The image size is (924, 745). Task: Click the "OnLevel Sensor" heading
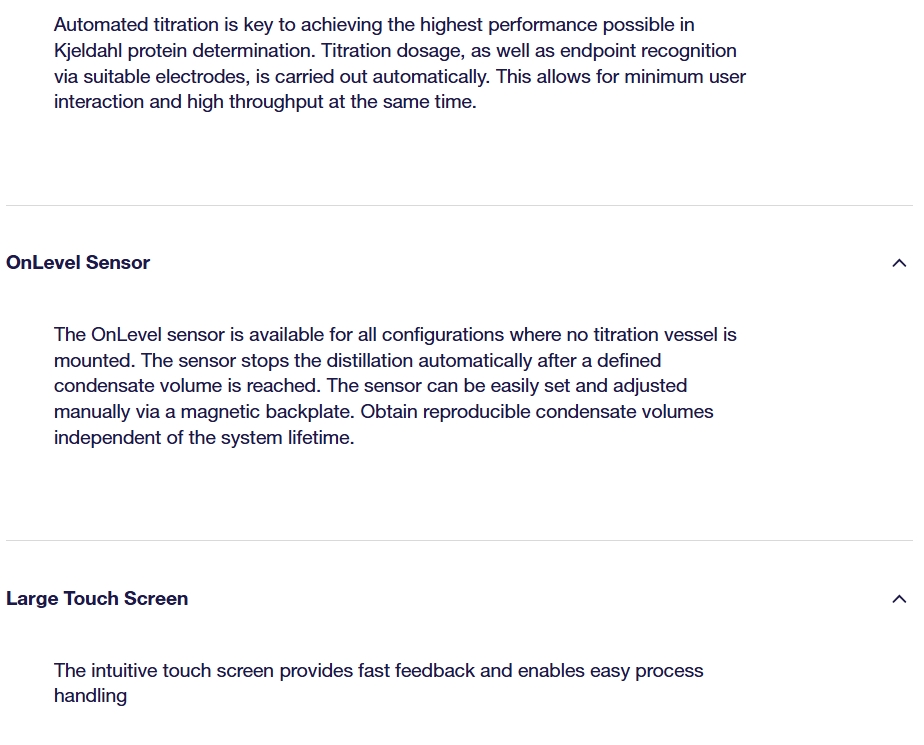click(x=78, y=263)
